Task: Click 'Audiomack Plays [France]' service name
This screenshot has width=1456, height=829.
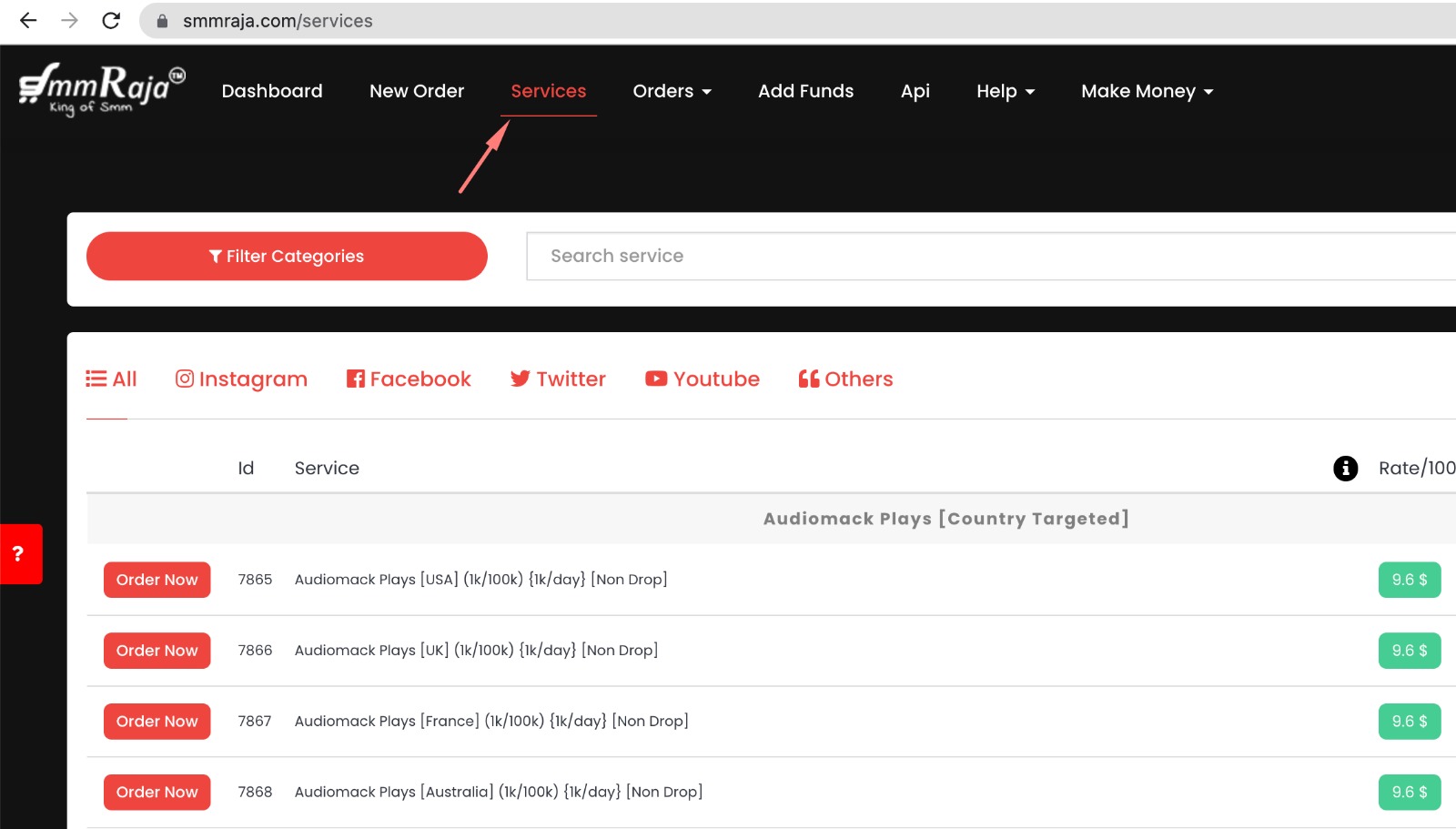Action: tap(491, 722)
